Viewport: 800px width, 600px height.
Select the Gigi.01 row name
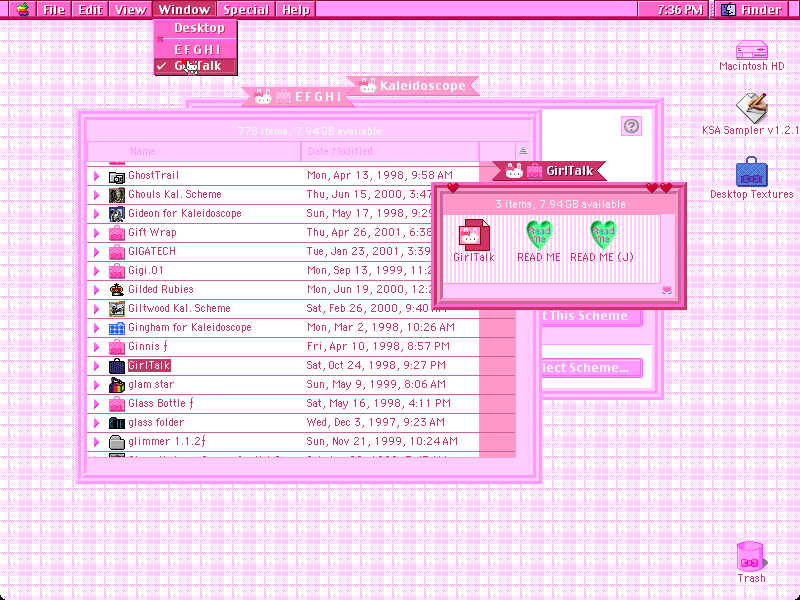coord(145,270)
